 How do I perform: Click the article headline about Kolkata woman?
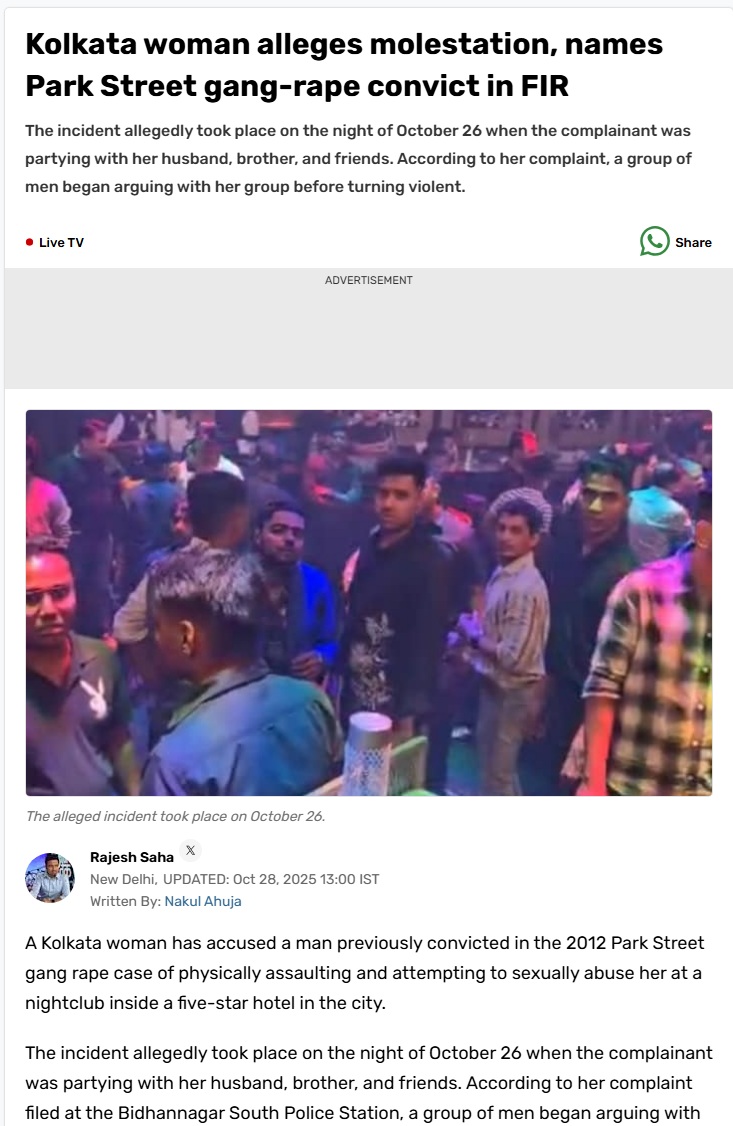[x=344, y=65]
